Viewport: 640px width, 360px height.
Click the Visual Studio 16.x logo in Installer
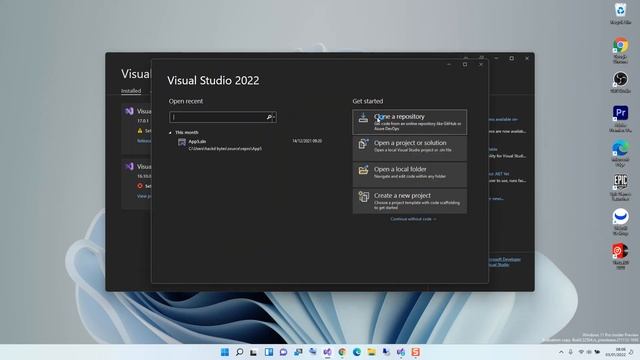pyautogui.click(x=129, y=167)
